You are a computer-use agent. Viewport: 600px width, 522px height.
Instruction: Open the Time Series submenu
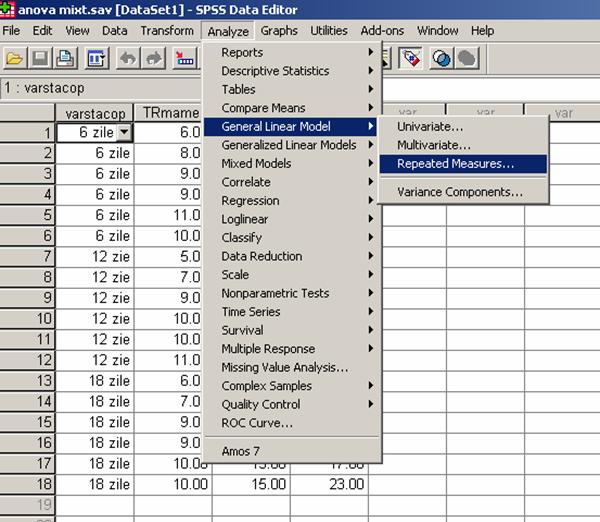point(291,312)
